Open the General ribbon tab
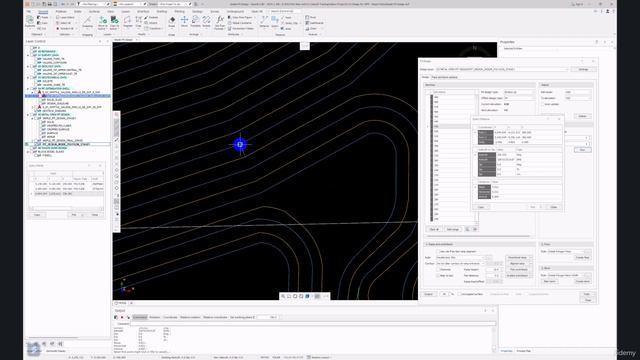 43,12
